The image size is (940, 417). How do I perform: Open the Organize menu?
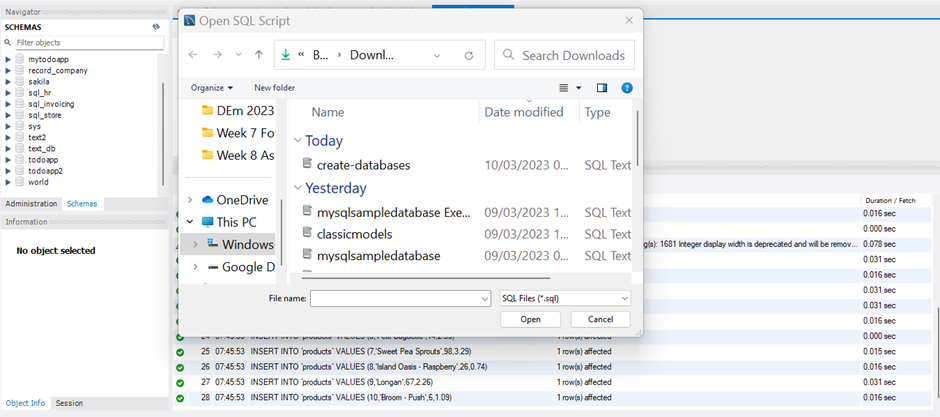212,88
